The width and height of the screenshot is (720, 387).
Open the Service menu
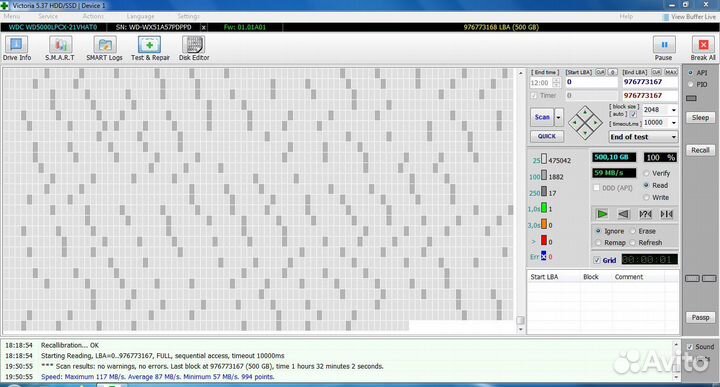[x=48, y=17]
